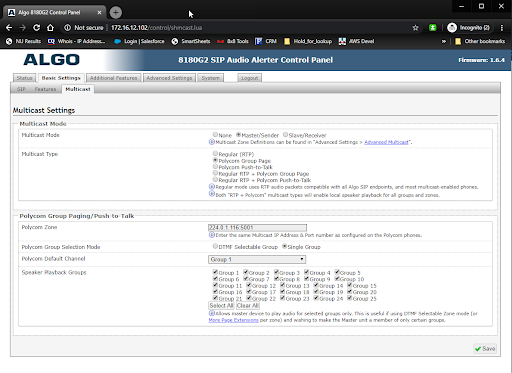Open a new browser tab

tap(116, 13)
